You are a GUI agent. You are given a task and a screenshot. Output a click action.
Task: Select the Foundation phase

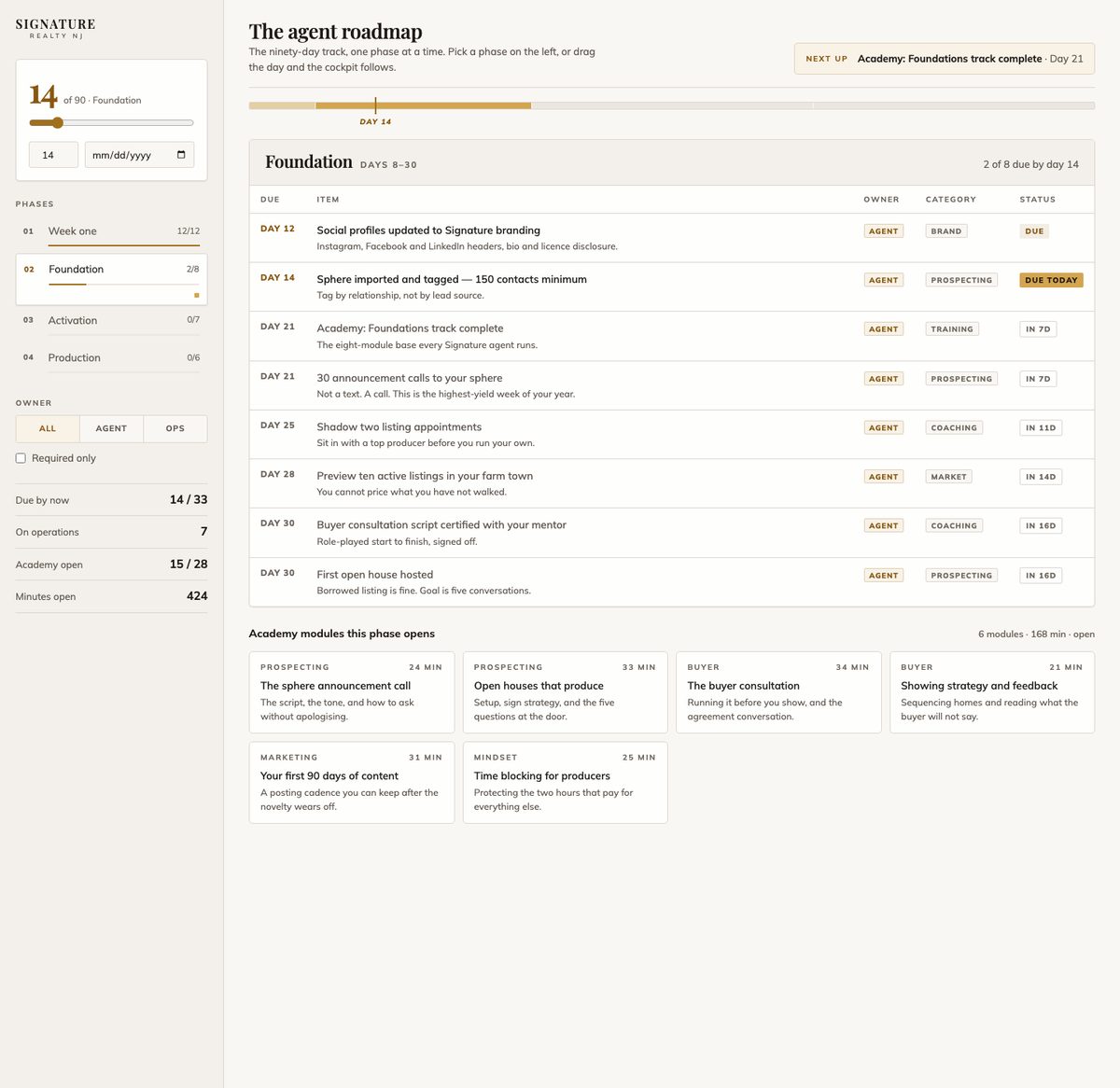pos(111,279)
